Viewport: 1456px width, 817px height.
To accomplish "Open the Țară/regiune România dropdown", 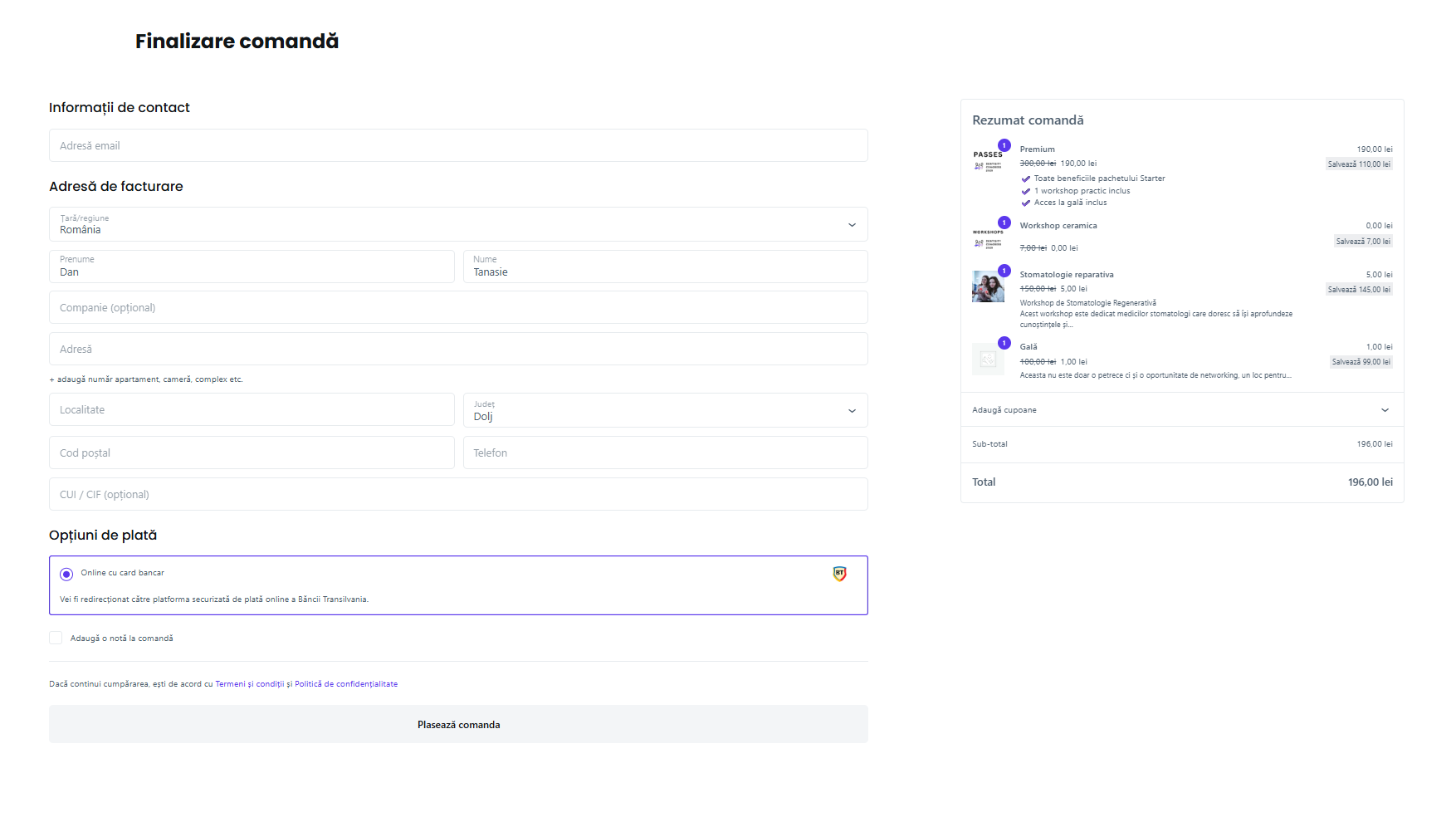I will (x=458, y=224).
